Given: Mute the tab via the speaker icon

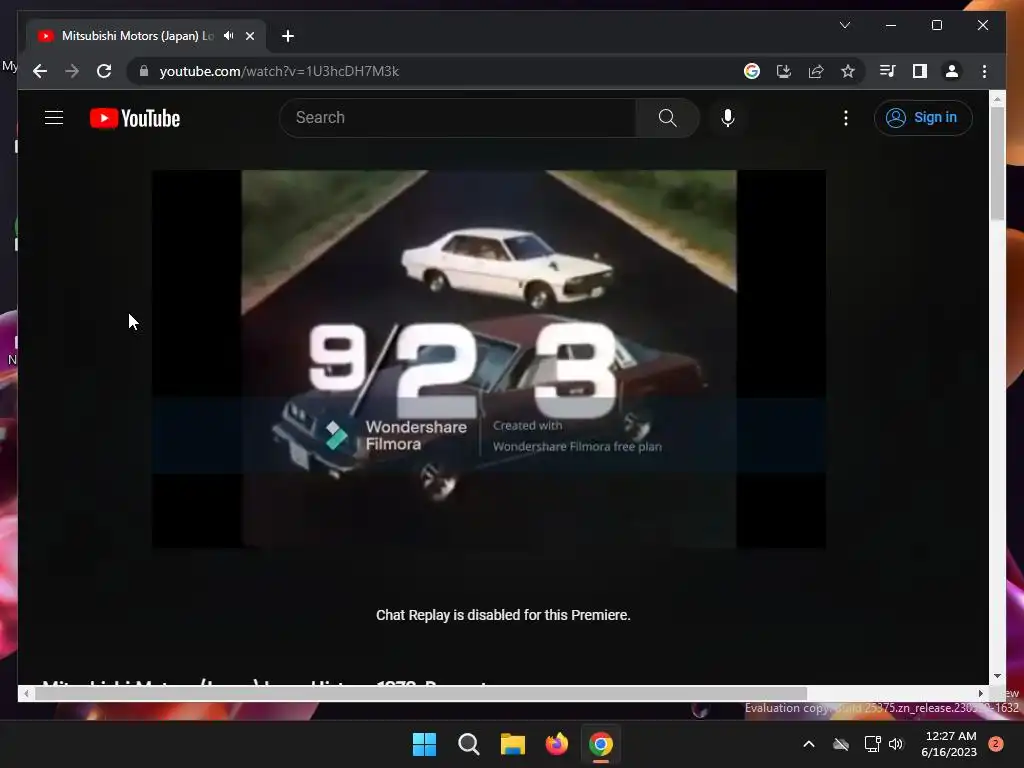Looking at the screenshot, I should pos(229,36).
